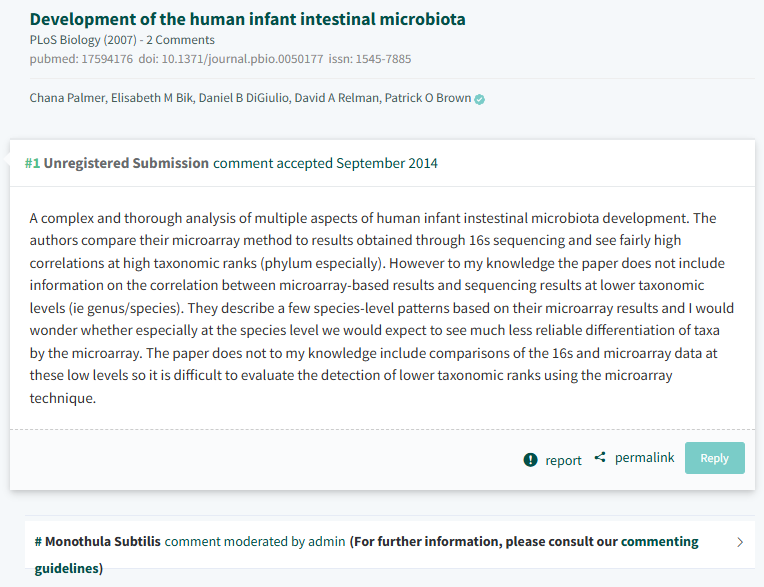Click the Monothula Subtilis commenter name
Viewport: 764px width, 587px height.
click(x=102, y=541)
